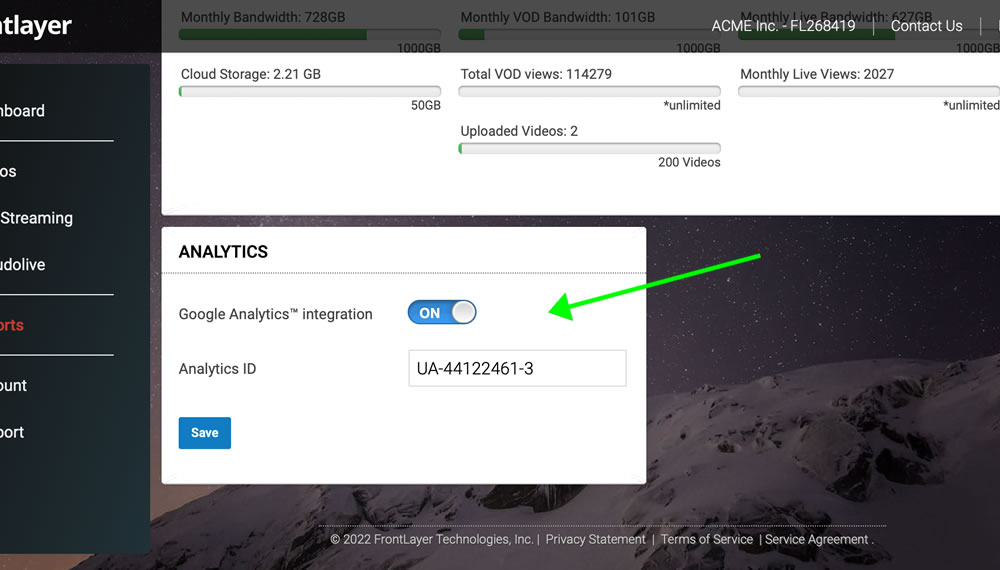Image resolution: width=1000 pixels, height=570 pixels.
Task: Open the Account sidebar item
Action: (x=13, y=386)
